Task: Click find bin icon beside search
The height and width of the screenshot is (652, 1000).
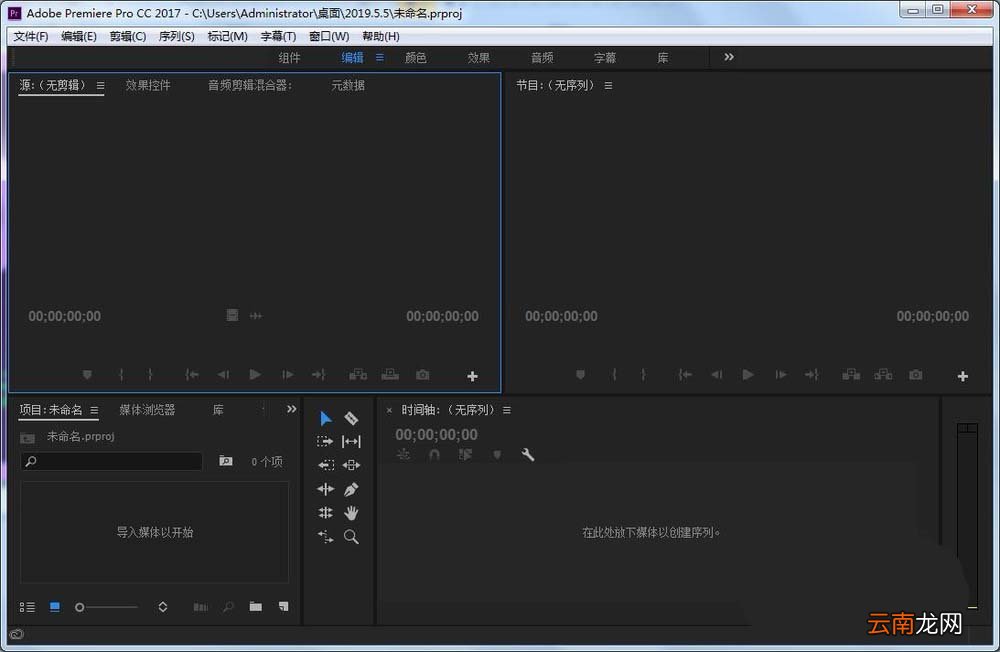Action: (x=226, y=461)
